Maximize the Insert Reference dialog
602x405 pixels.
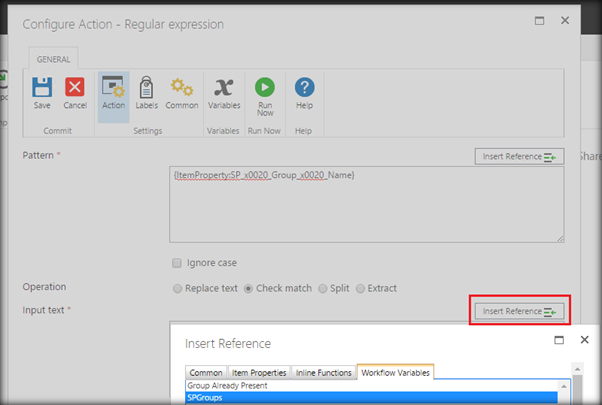559,340
